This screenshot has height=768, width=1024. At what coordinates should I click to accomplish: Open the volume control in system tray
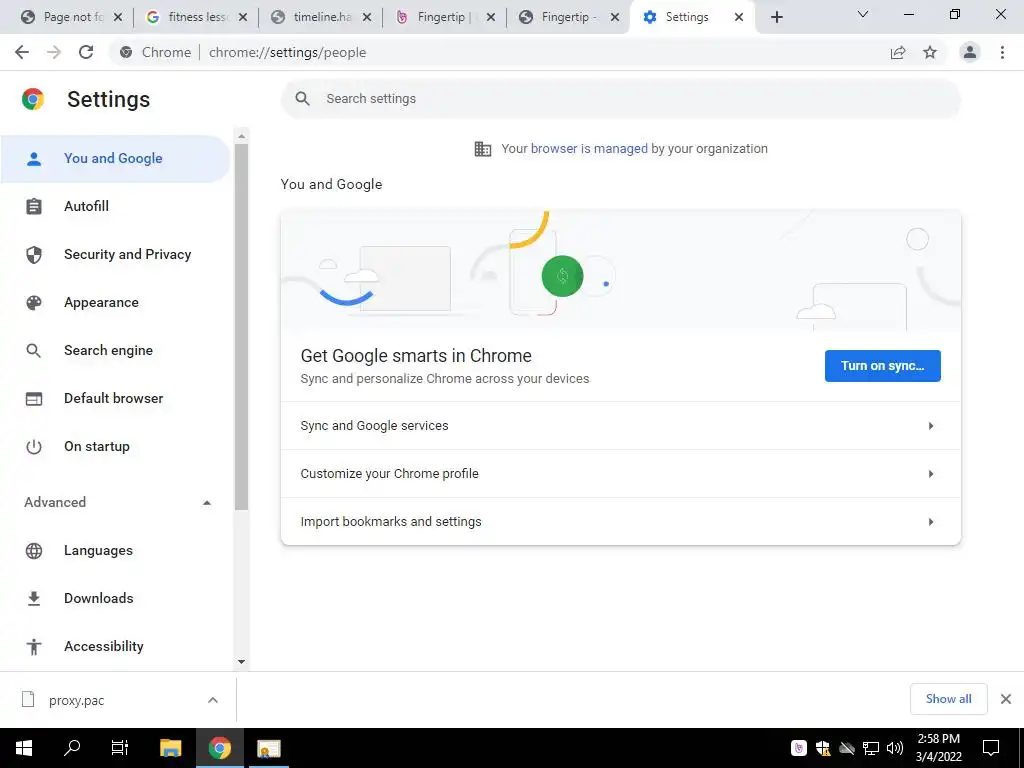(x=895, y=748)
